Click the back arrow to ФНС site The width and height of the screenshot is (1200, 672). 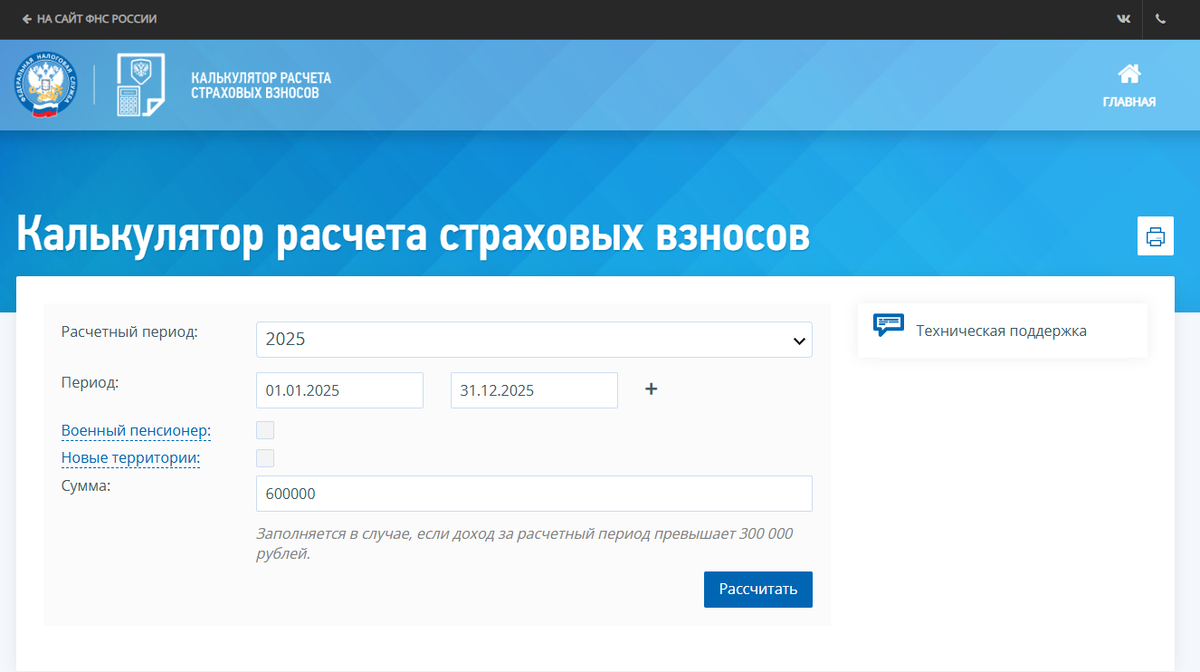click(x=27, y=19)
